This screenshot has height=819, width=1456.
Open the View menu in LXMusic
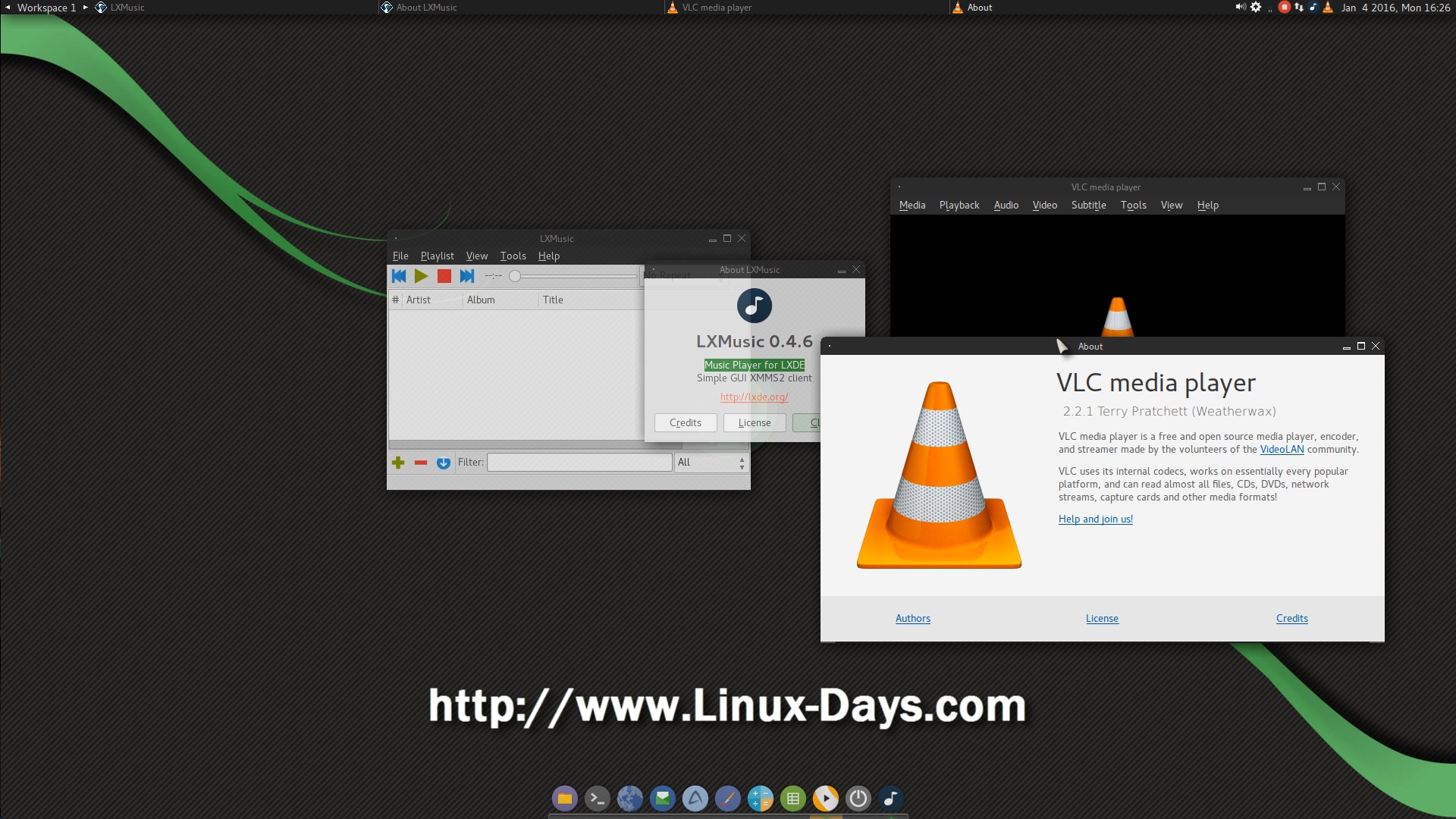[477, 256]
